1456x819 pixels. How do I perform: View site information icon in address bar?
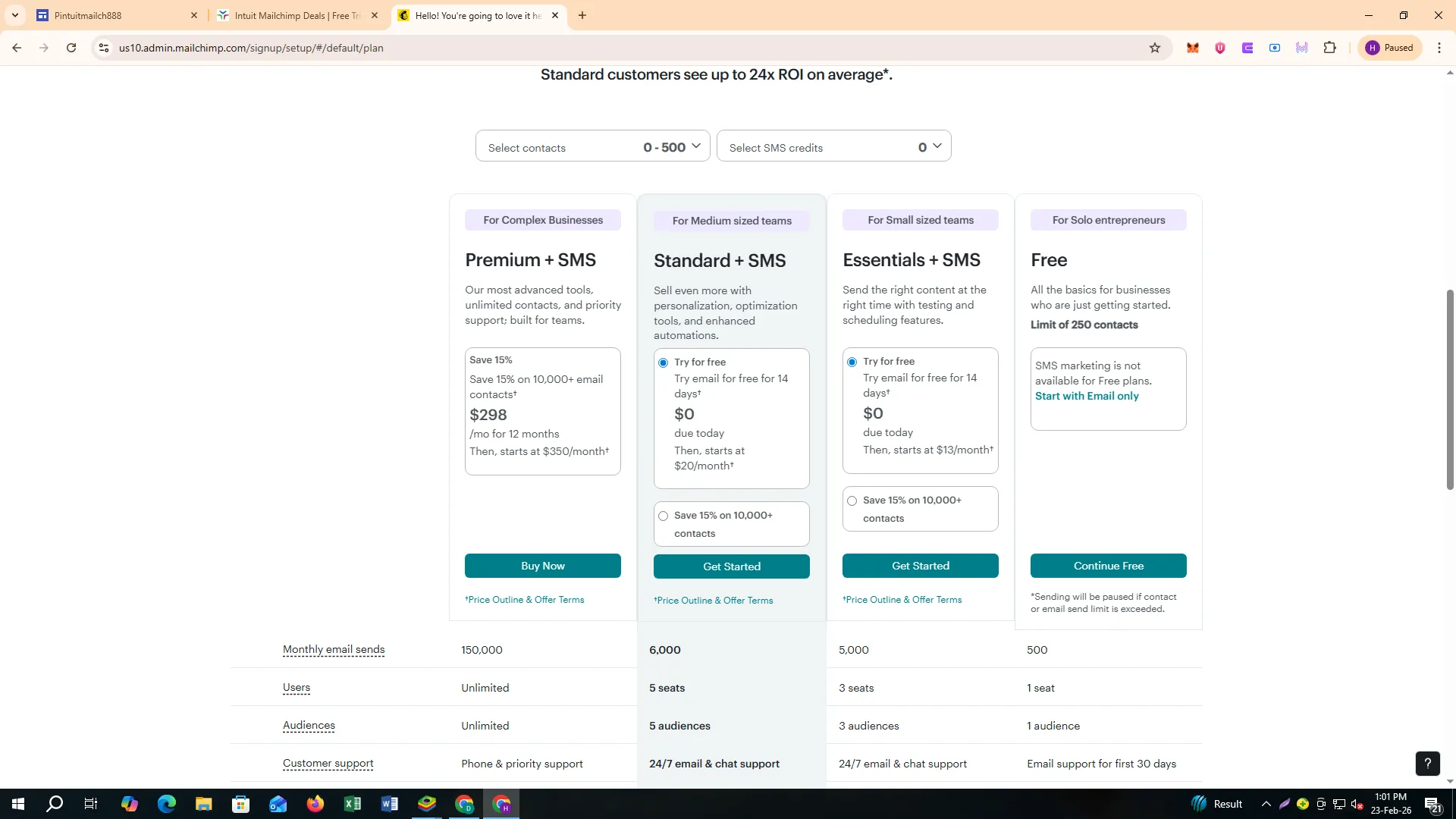coord(104,48)
